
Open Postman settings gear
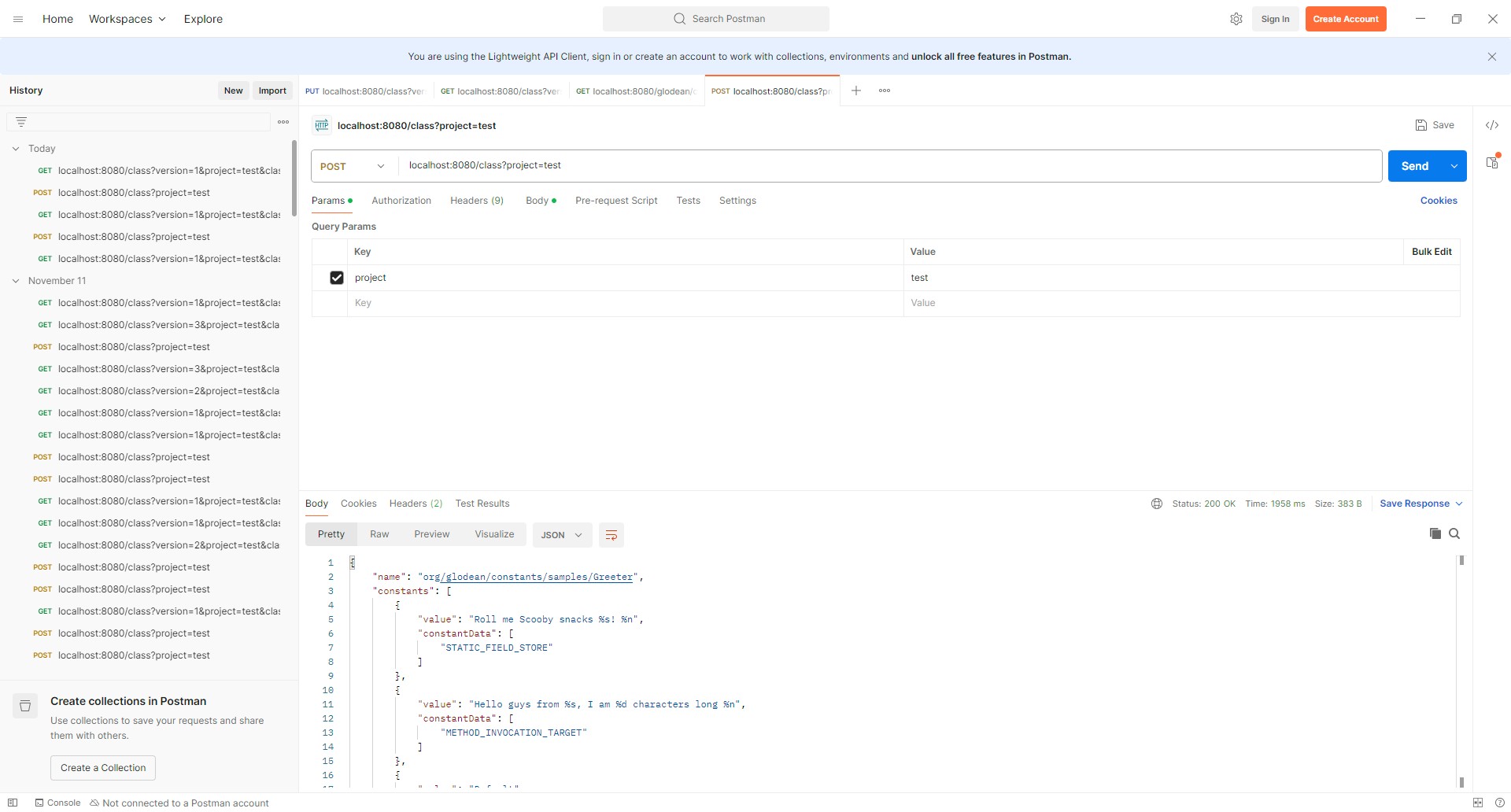[1236, 18]
